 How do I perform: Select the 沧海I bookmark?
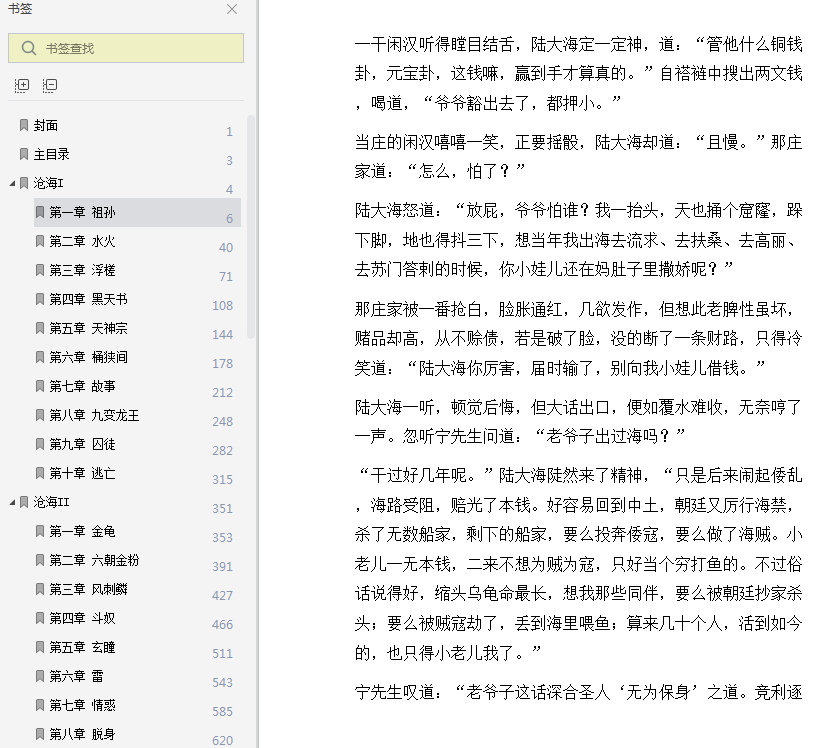click(48, 183)
